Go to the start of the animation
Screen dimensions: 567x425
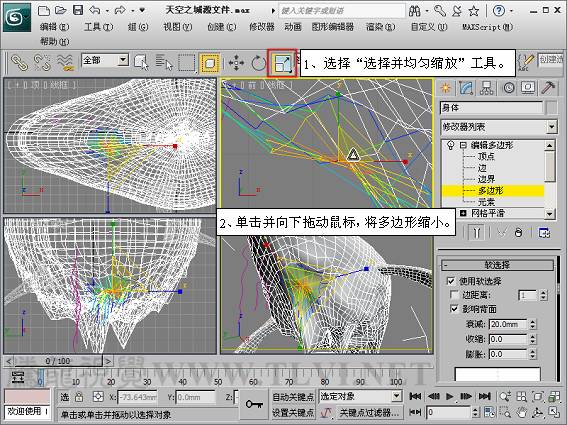pyautogui.click(x=415, y=396)
